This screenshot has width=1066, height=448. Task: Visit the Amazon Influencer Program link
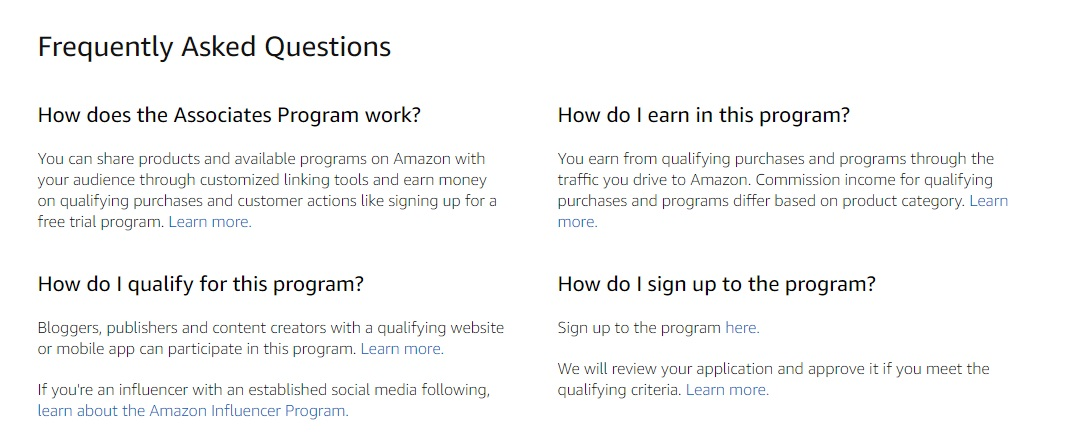[x=193, y=411]
